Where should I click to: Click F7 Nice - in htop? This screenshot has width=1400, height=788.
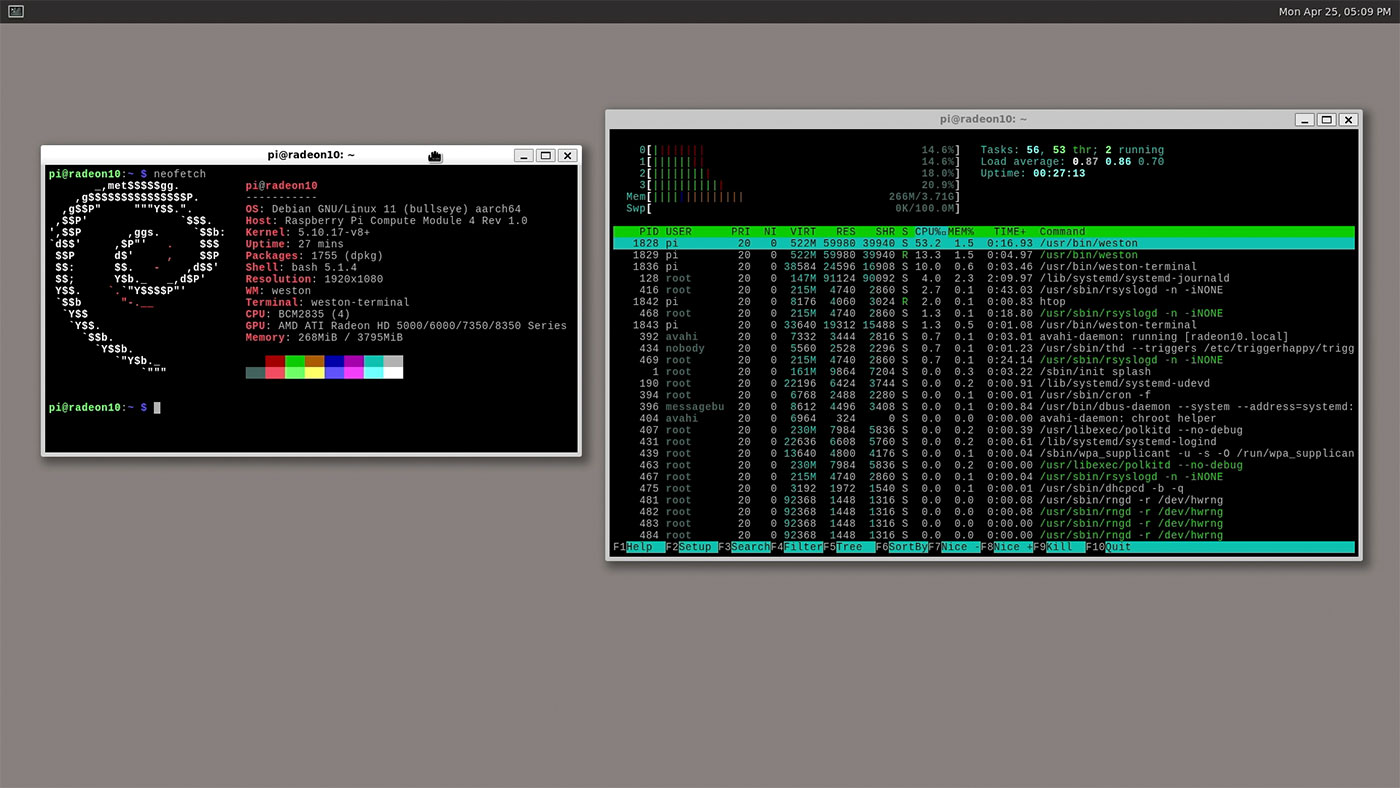coord(955,547)
